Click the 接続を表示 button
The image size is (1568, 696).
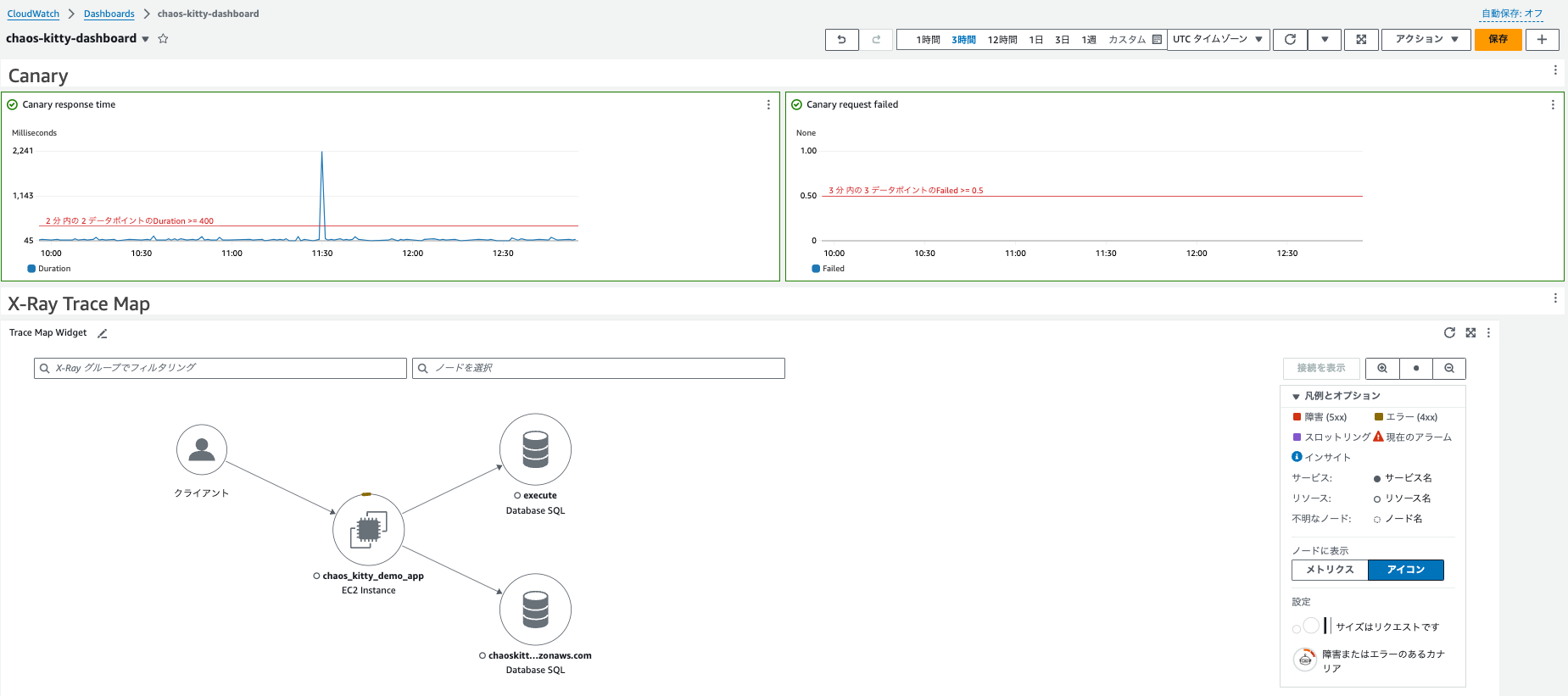pyautogui.click(x=1321, y=368)
